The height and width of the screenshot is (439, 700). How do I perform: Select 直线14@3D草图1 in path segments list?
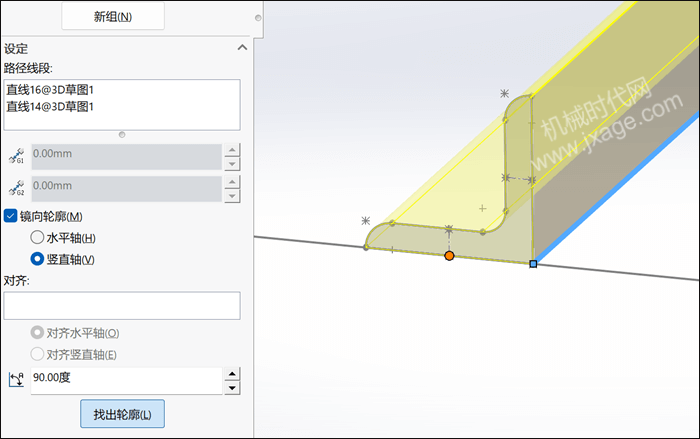coord(50,107)
